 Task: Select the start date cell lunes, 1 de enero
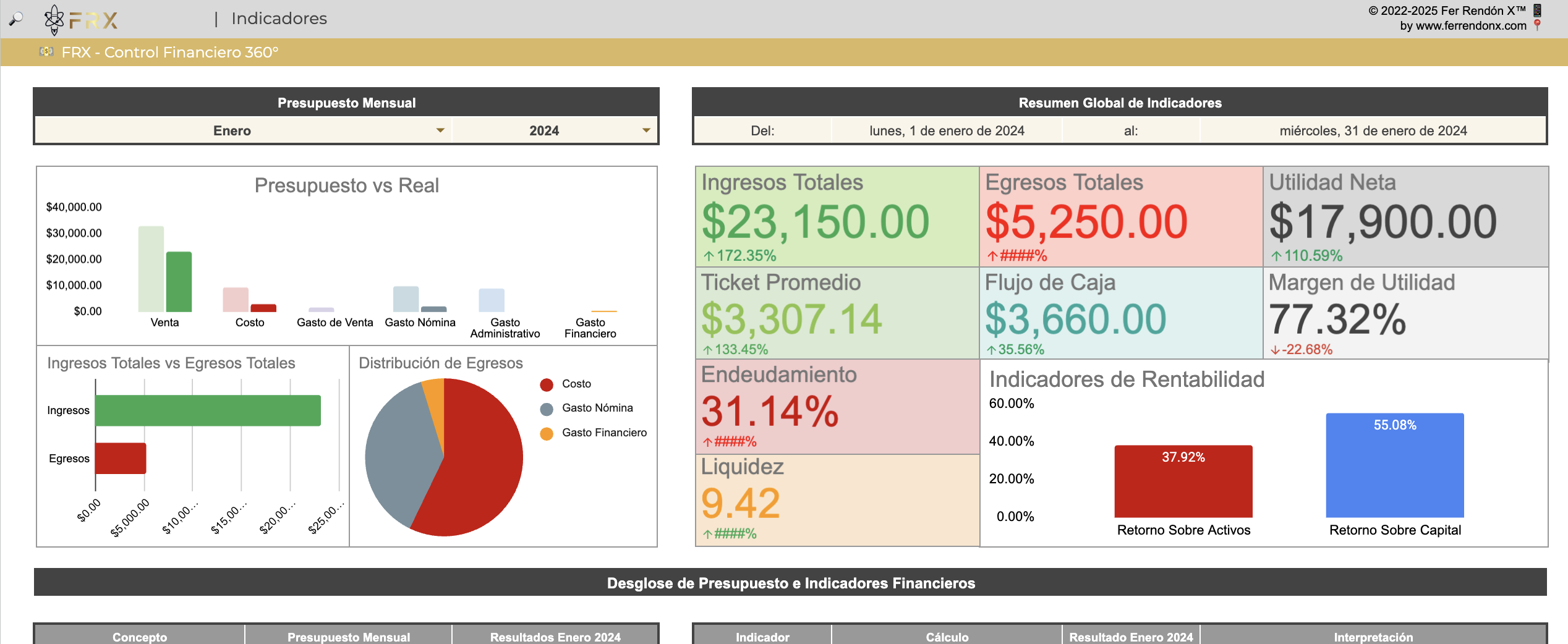click(946, 130)
